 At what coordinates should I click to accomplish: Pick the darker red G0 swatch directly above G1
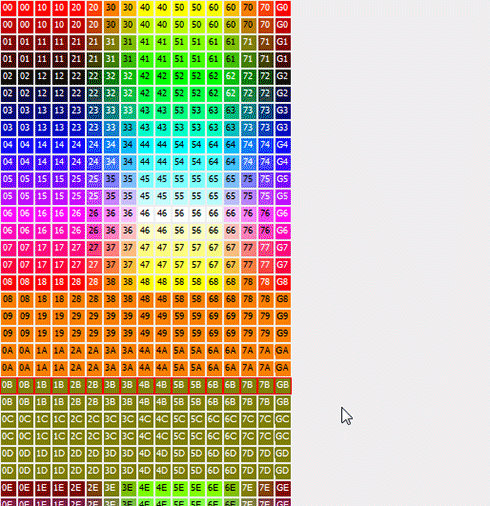coord(282,25)
